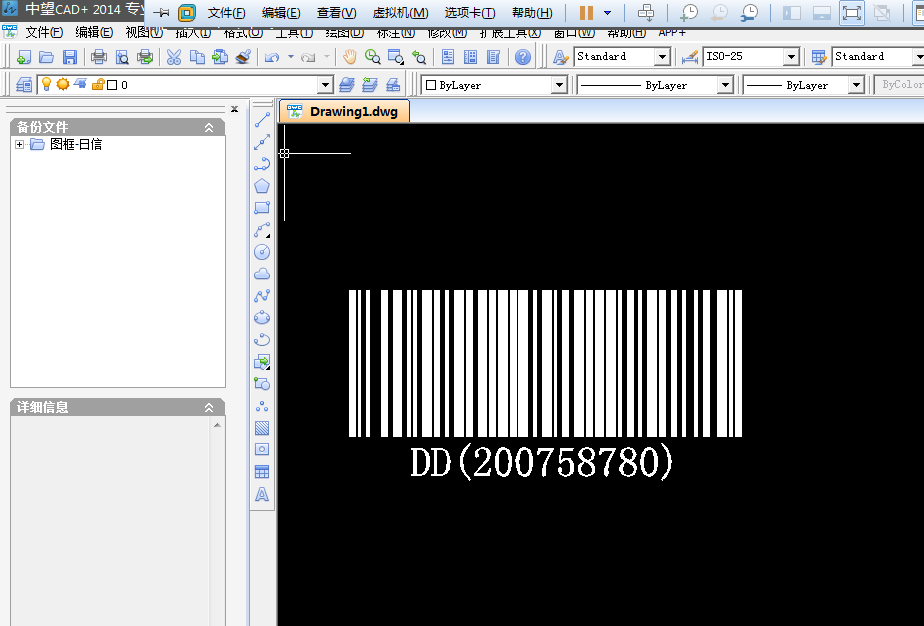The height and width of the screenshot is (626, 924).
Task: Select the Construction line tool
Action: pyautogui.click(x=262, y=141)
